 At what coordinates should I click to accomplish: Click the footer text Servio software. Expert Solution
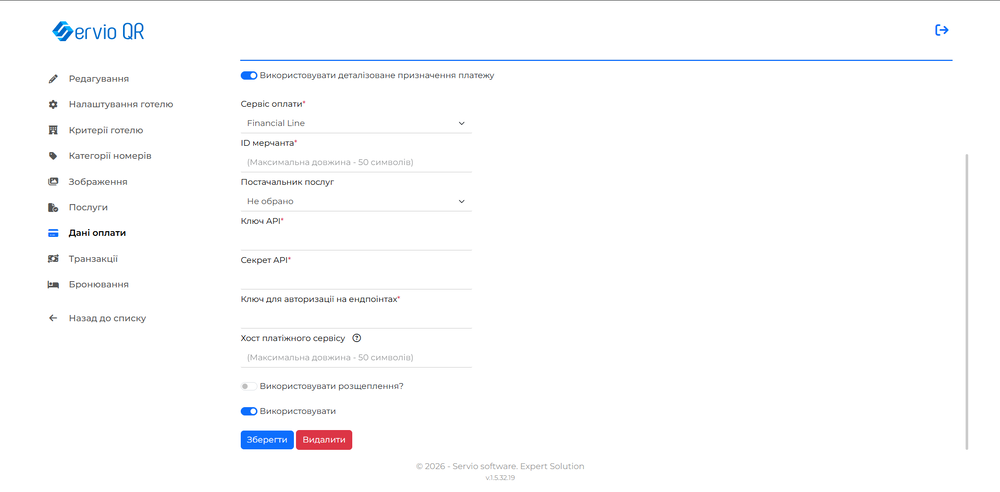[x=518, y=466]
